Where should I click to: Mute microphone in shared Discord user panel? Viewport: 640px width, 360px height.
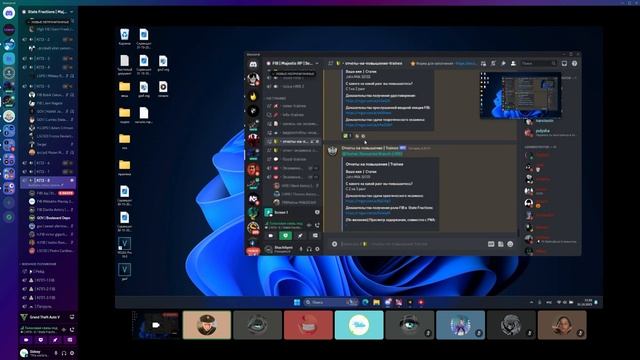(301, 249)
